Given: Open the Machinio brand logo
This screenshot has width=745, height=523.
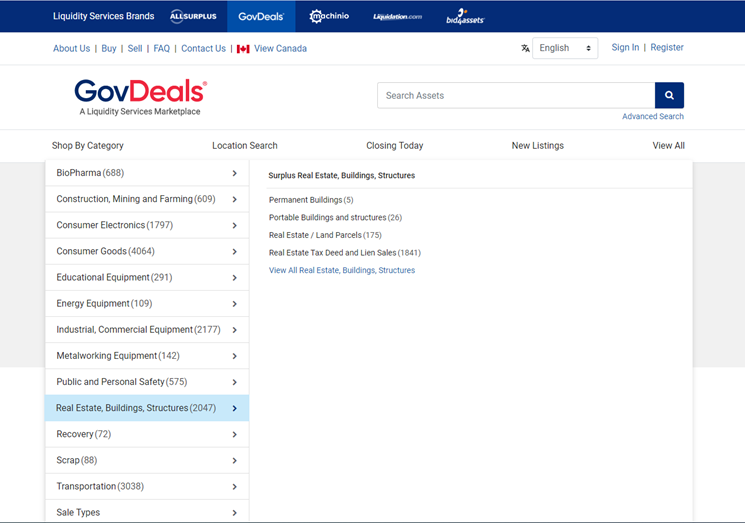Looking at the screenshot, I should tap(329, 16).
